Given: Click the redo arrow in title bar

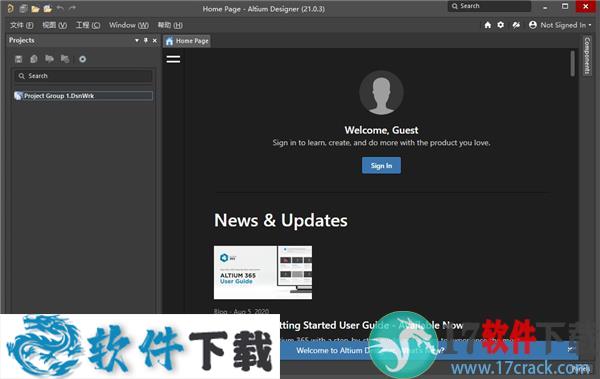Looking at the screenshot, I should 72,8.
